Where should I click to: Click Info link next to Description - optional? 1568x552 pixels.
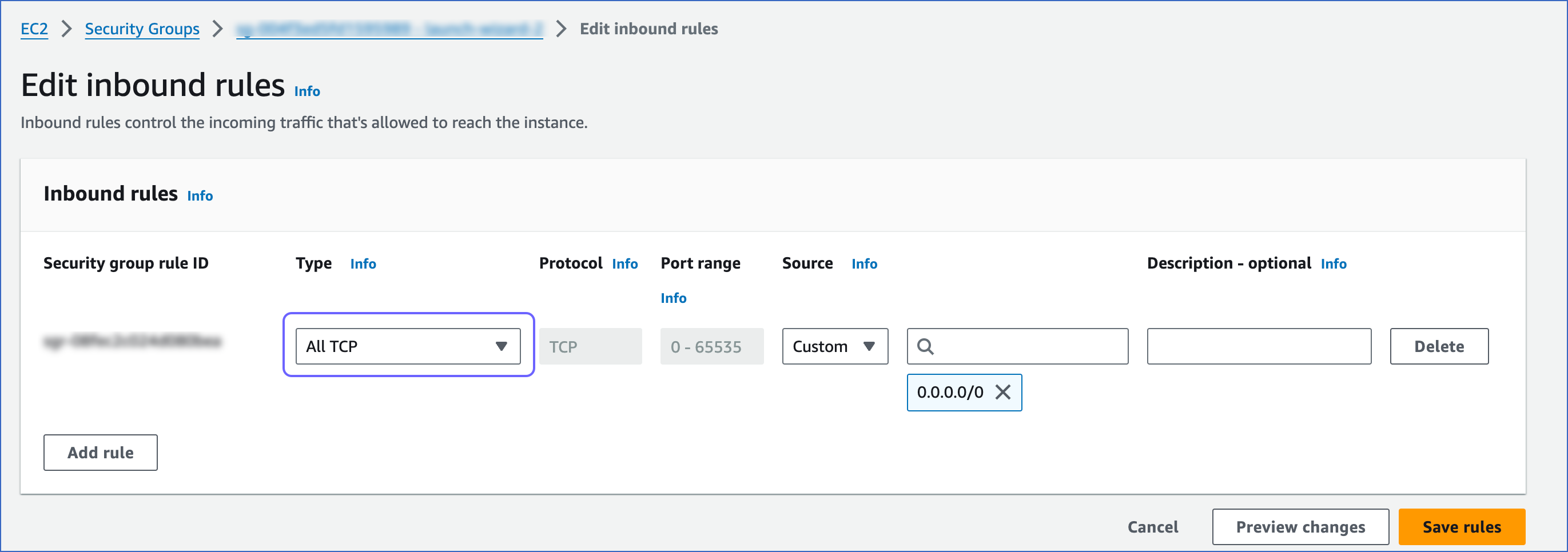pyautogui.click(x=1333, y=264)
